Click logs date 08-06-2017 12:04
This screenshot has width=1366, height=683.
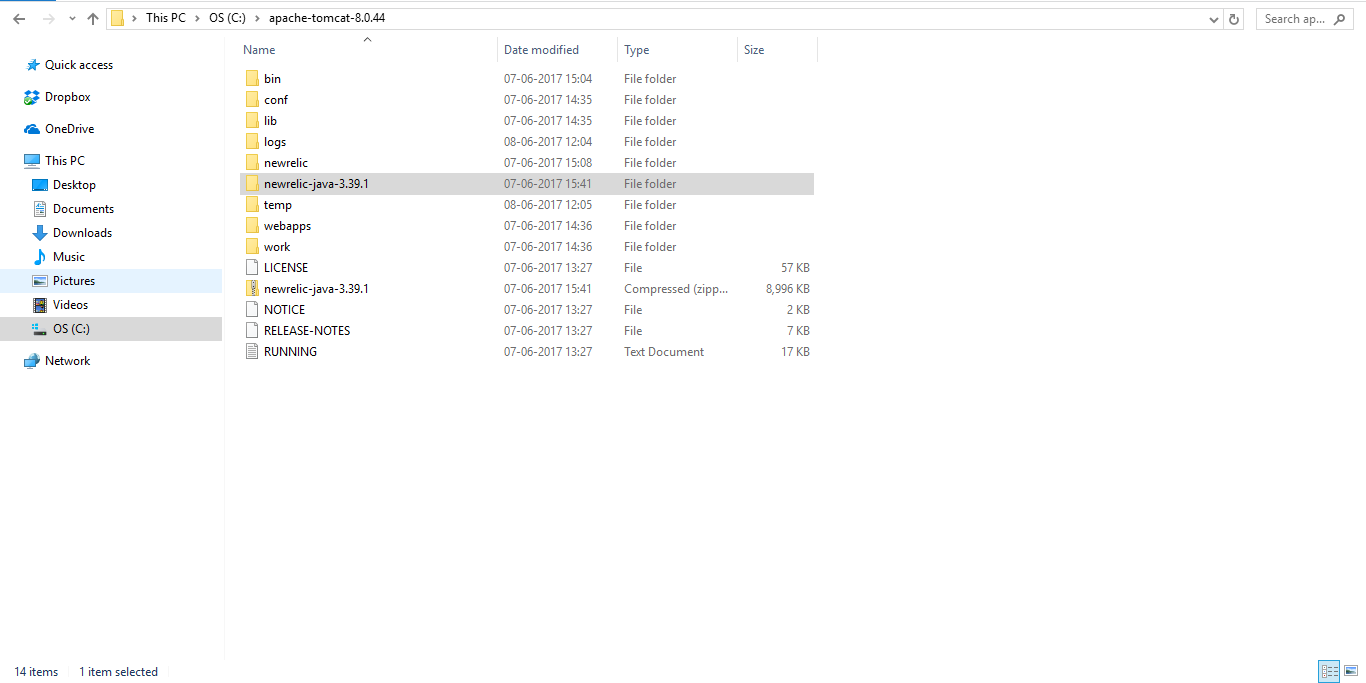pos(548,142)
